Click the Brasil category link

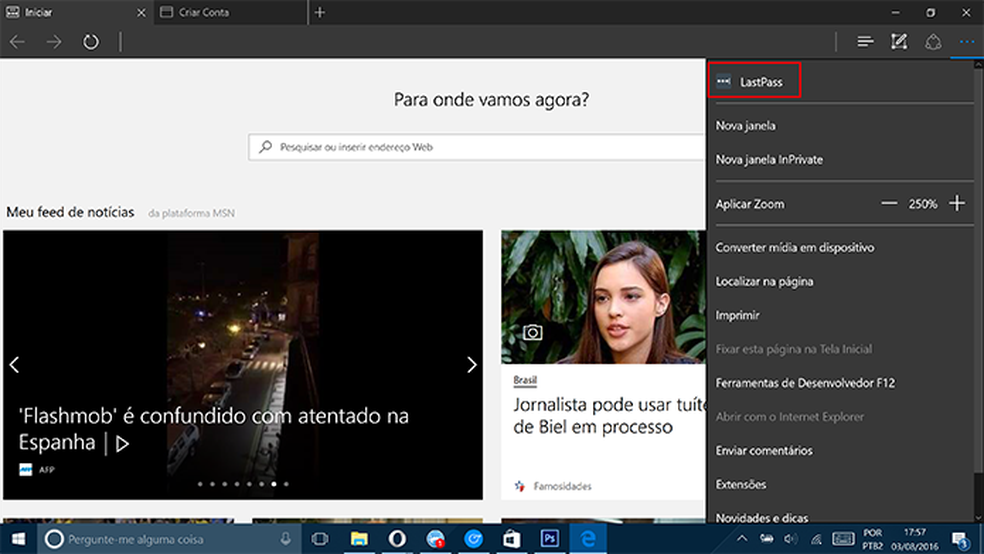525,380
